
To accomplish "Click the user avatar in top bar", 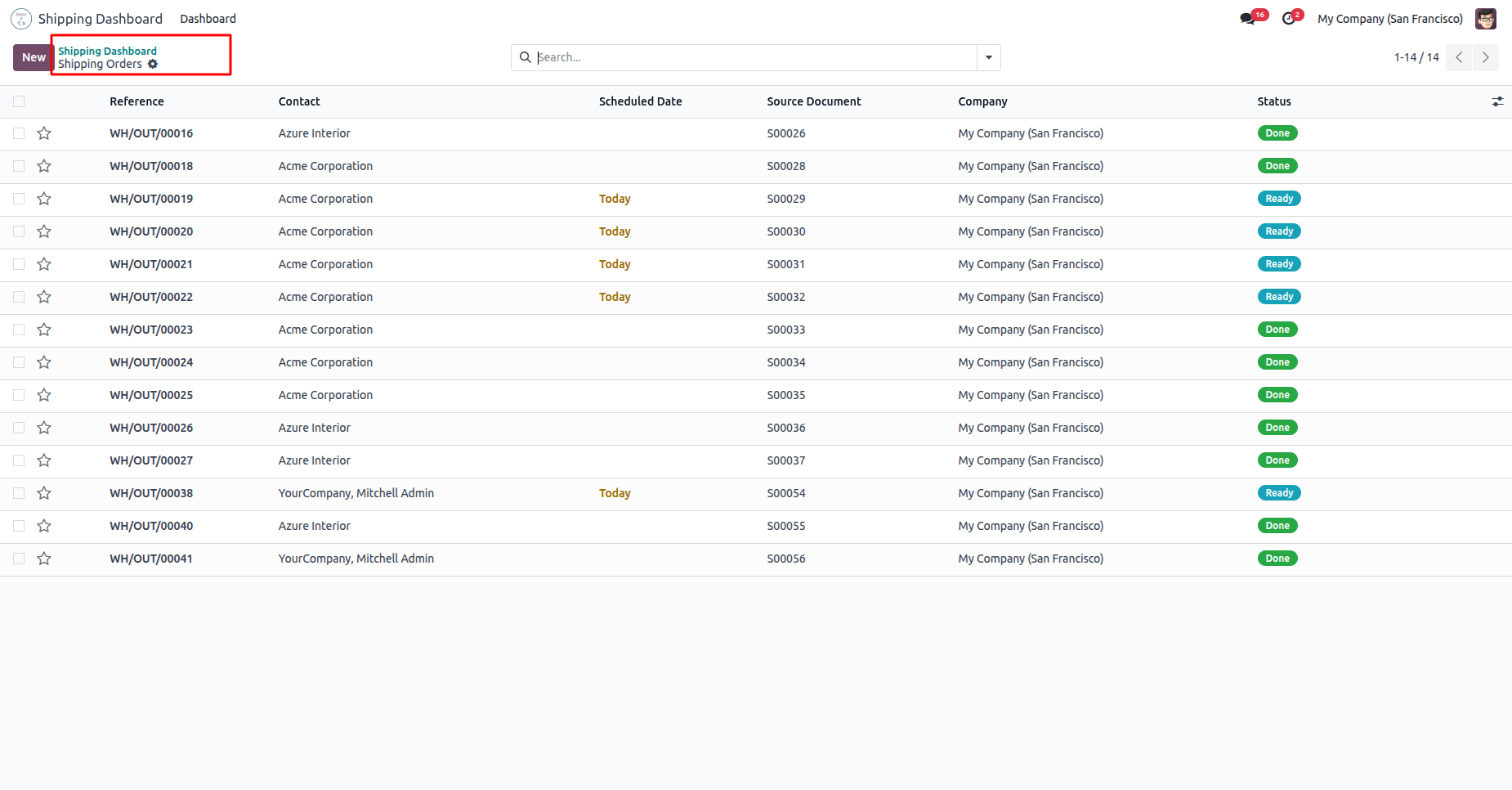I will [1485, 19].
